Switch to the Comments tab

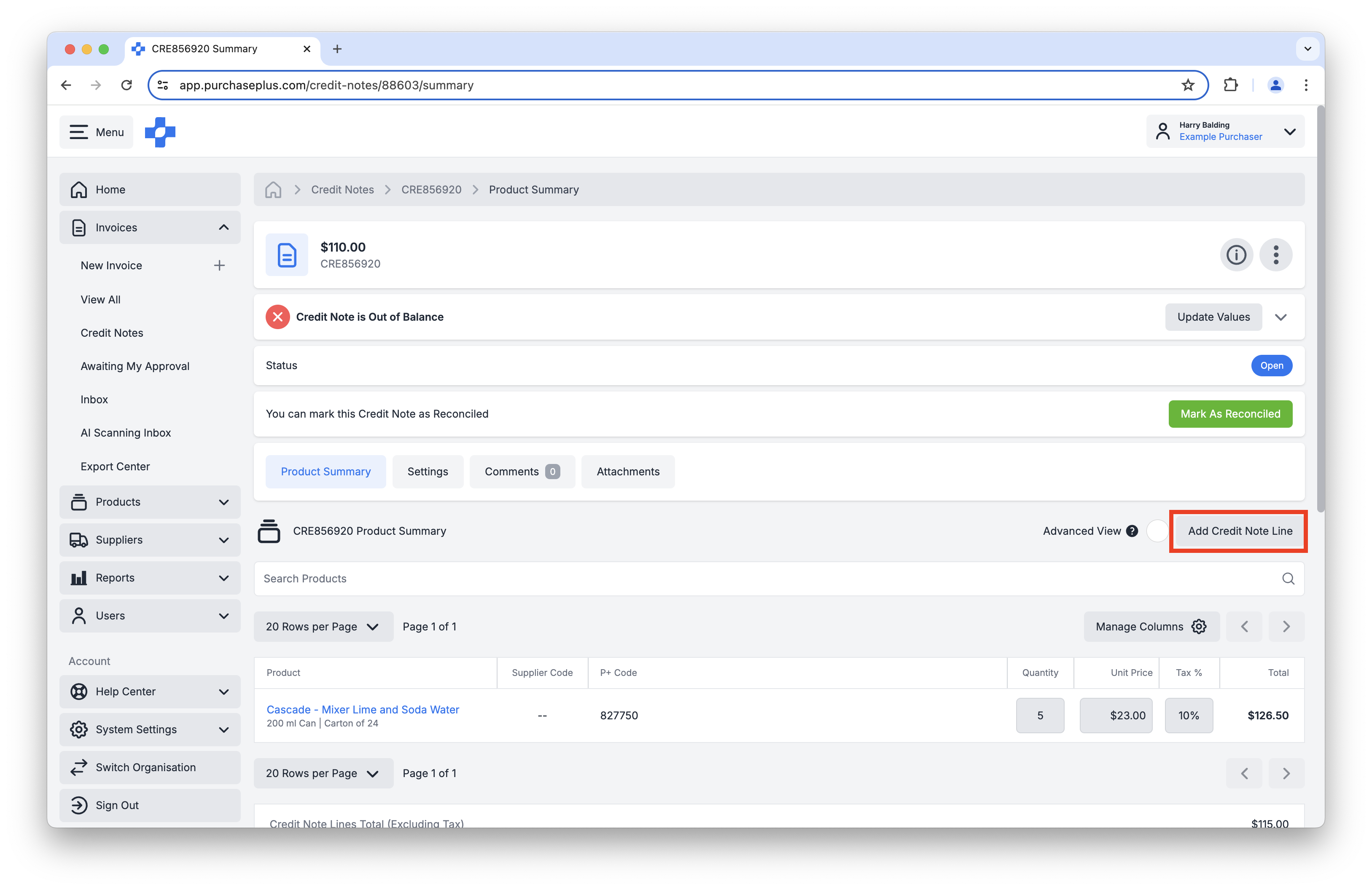click(522, 472)
